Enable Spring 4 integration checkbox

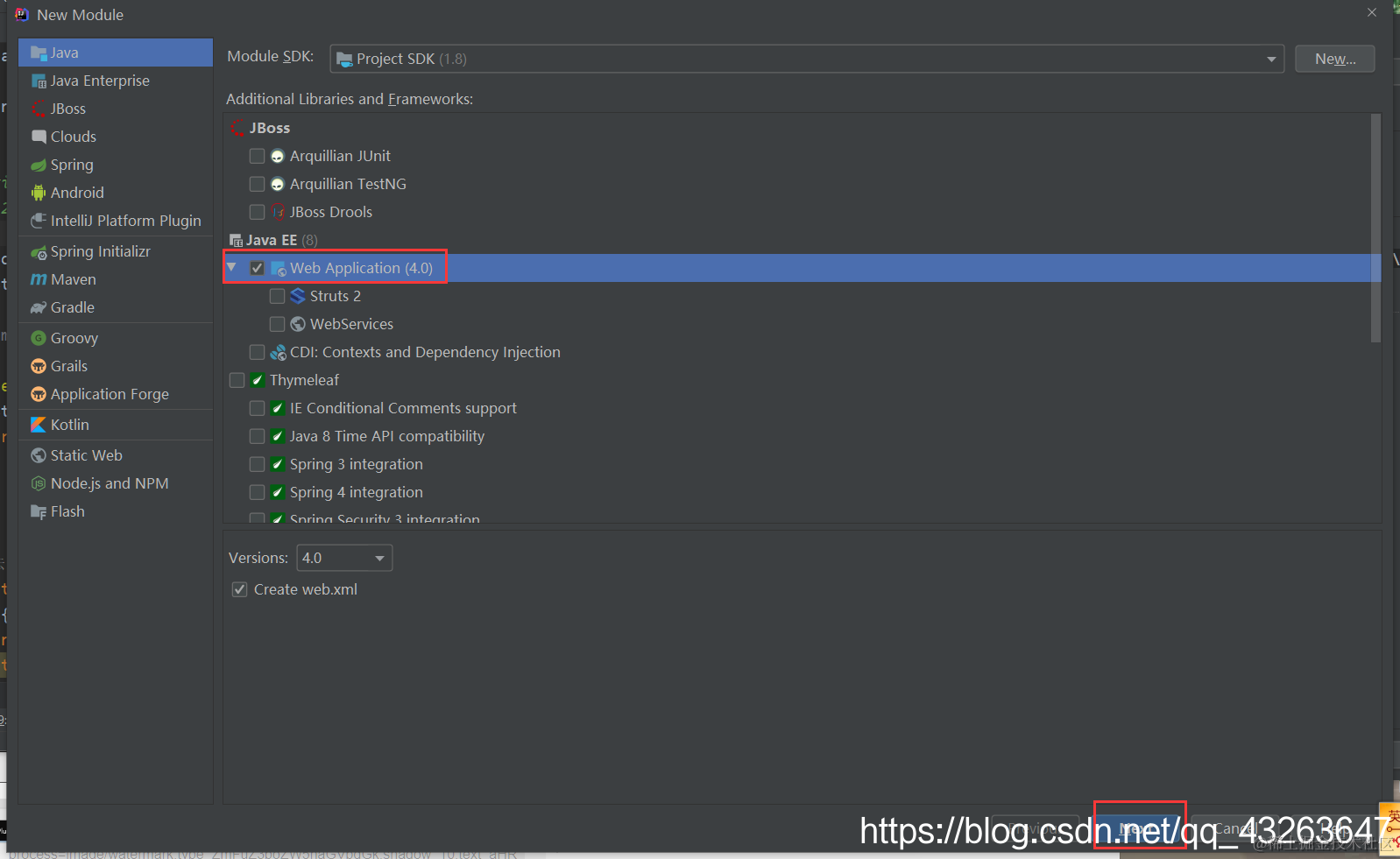(x=257, y=492)
